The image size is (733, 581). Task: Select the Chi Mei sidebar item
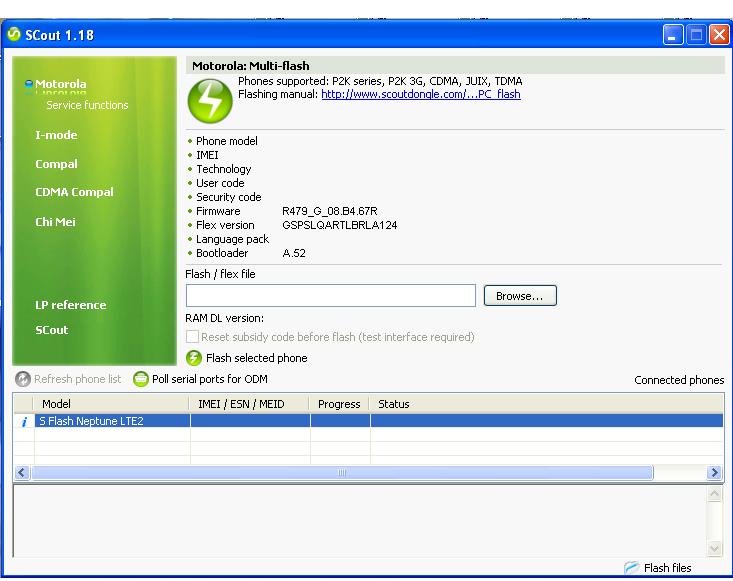pyautogui.click(x=55, y=222)
